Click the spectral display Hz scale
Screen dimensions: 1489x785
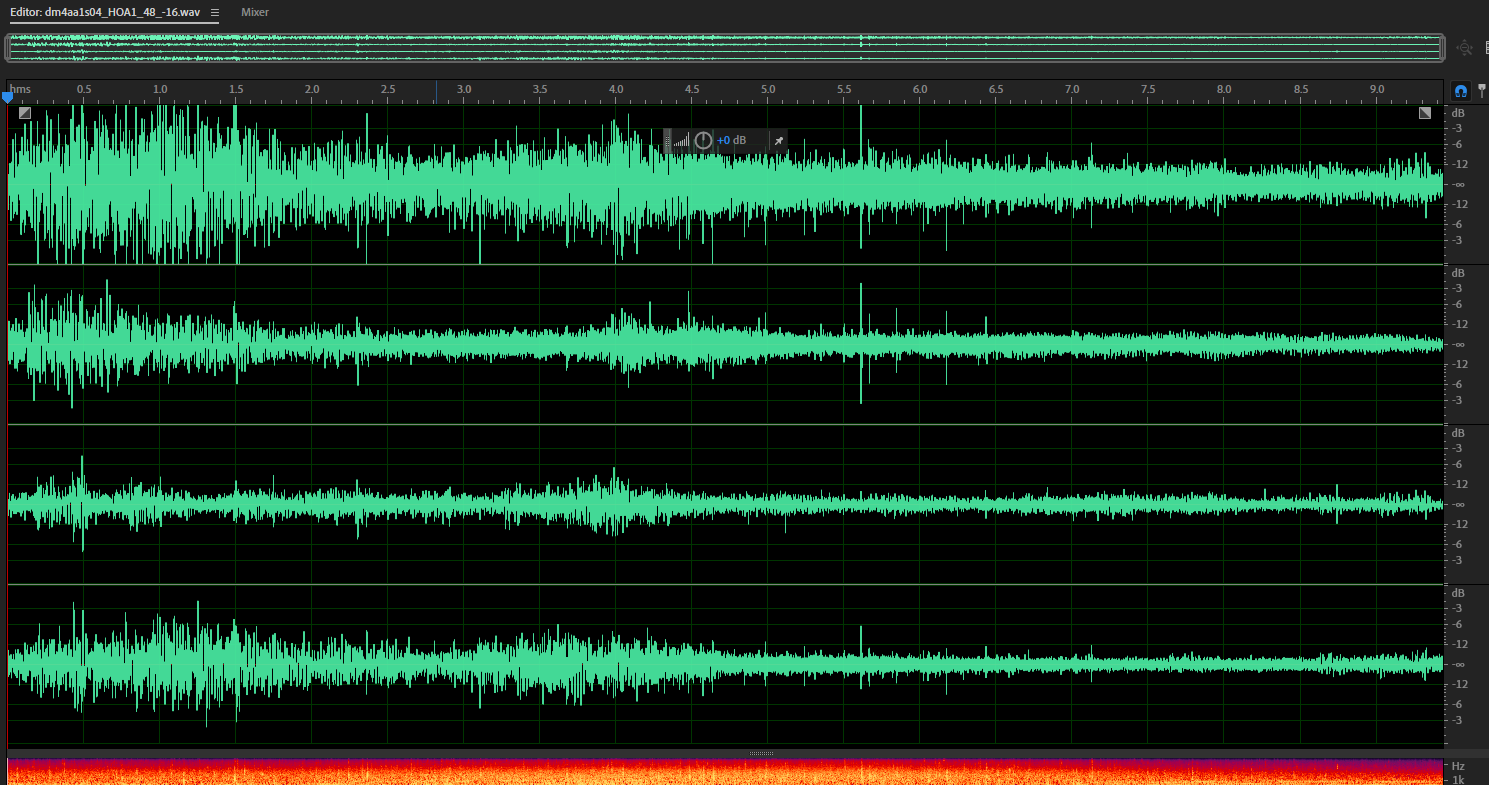click(1459, 771)
